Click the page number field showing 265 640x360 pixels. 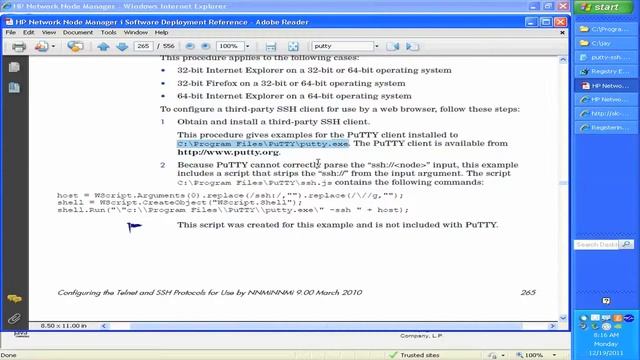click(x=143, y=46)
